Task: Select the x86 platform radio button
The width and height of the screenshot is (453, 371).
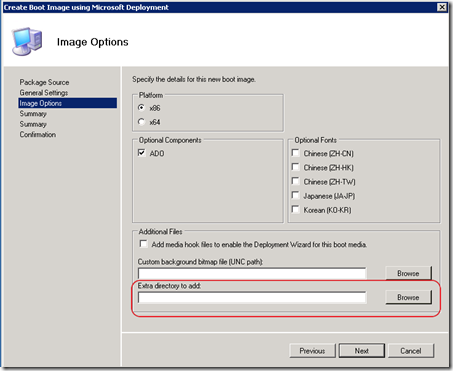Action: (x=142, y=108)
